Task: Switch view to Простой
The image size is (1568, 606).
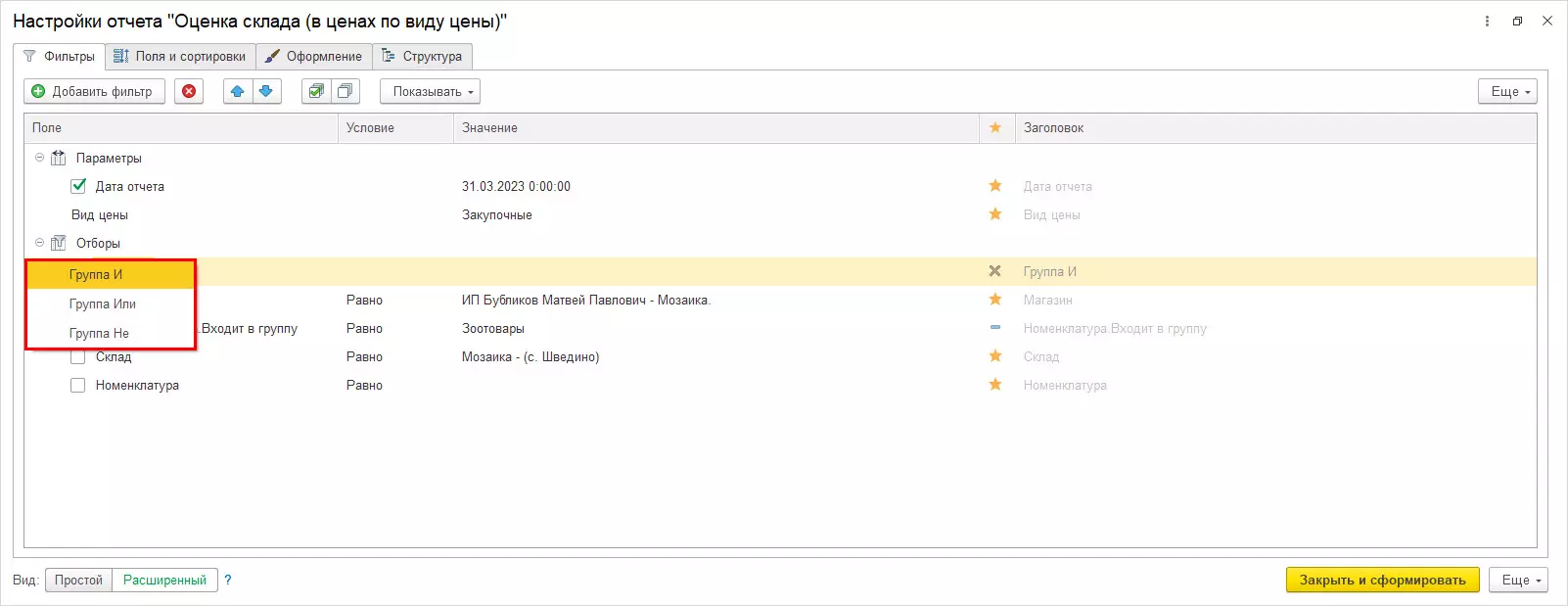Action: 78,580
